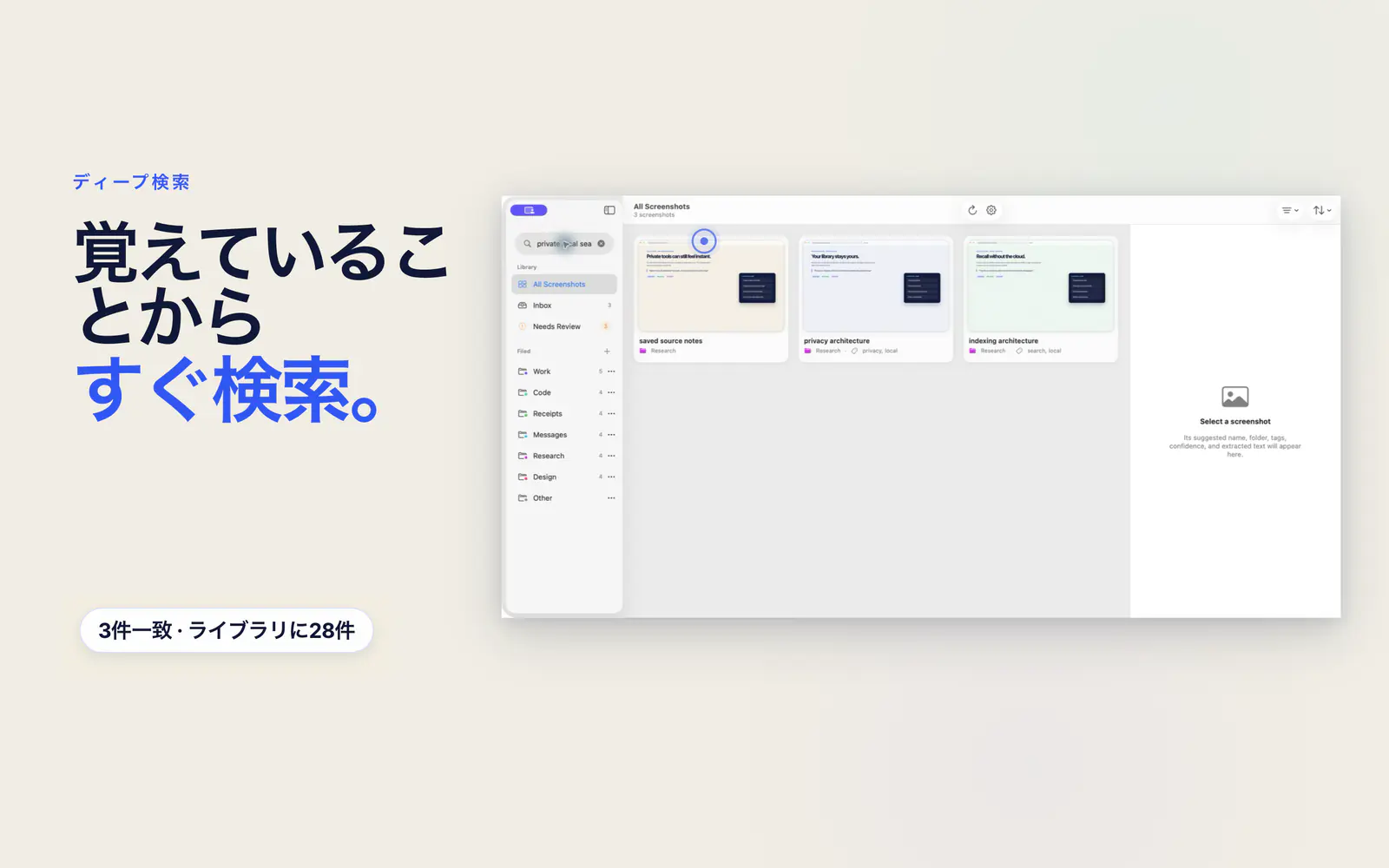This screenshot has height=868, width=1389.
Task: Click the Work folder count '5'
Action: click(x=600, y=372)
